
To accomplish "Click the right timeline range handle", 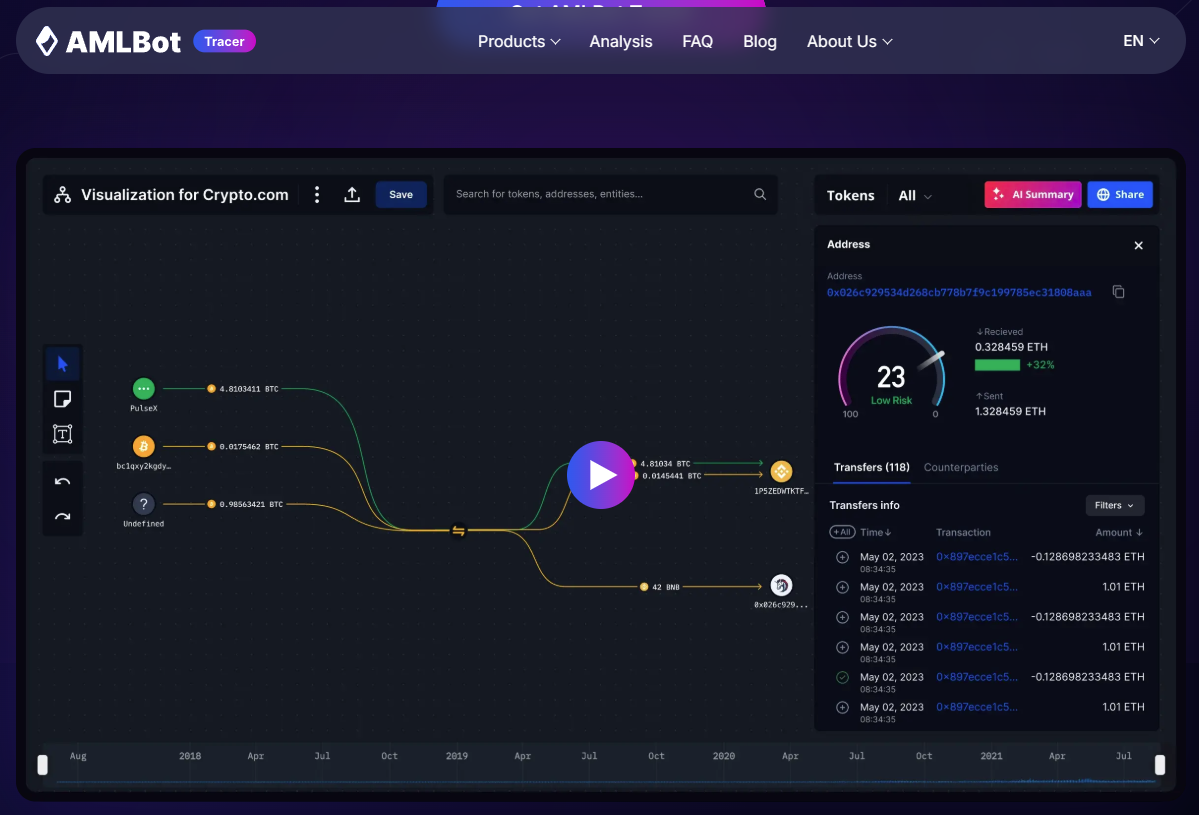I will [1159, 765].
